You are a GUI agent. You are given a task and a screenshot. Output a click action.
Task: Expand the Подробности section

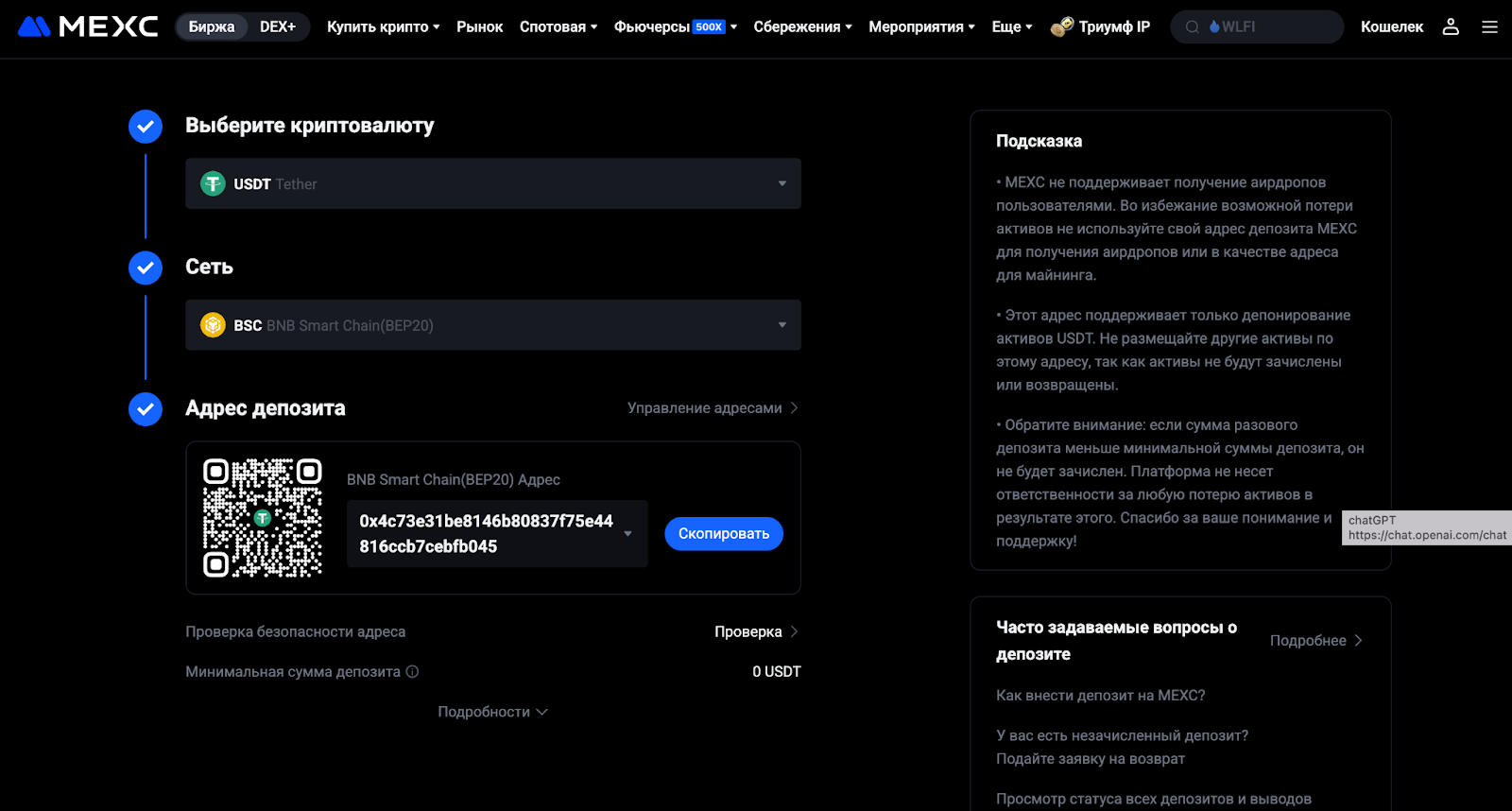(x=492, y=712)
